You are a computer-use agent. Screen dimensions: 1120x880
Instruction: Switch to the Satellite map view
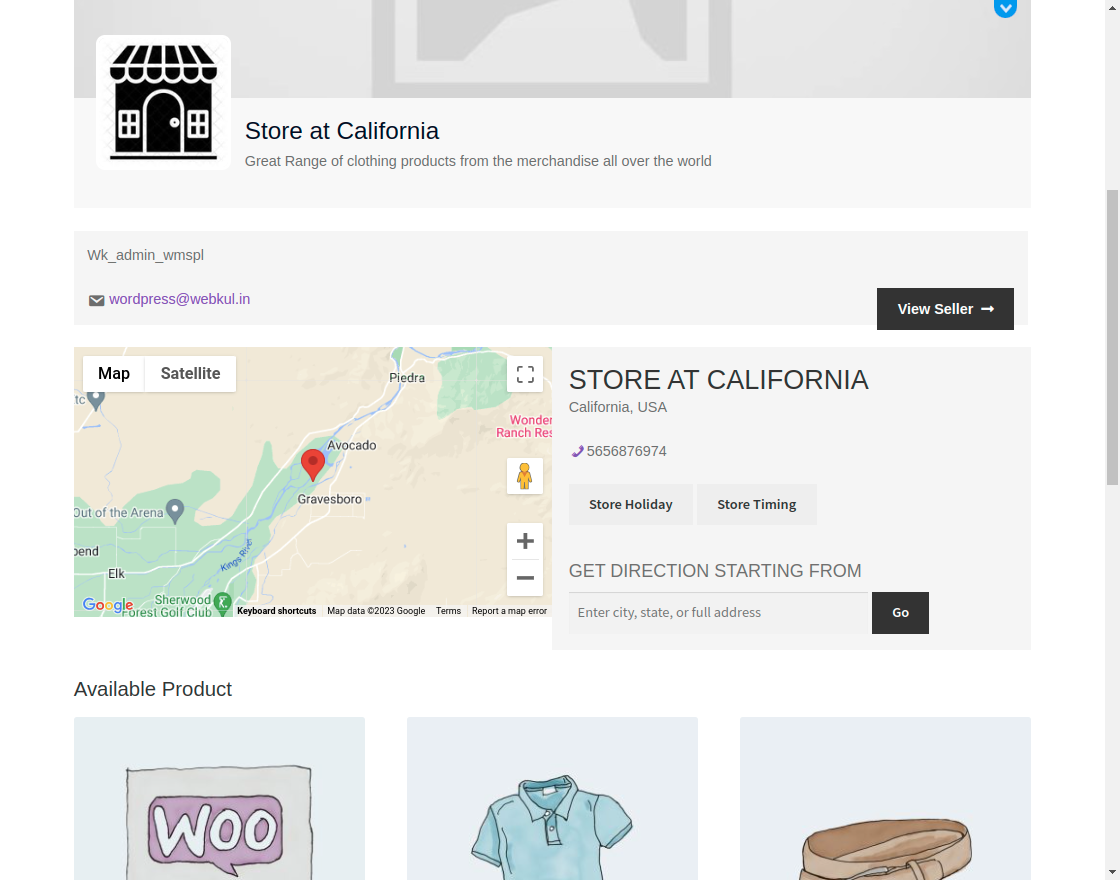pos(190,373)
